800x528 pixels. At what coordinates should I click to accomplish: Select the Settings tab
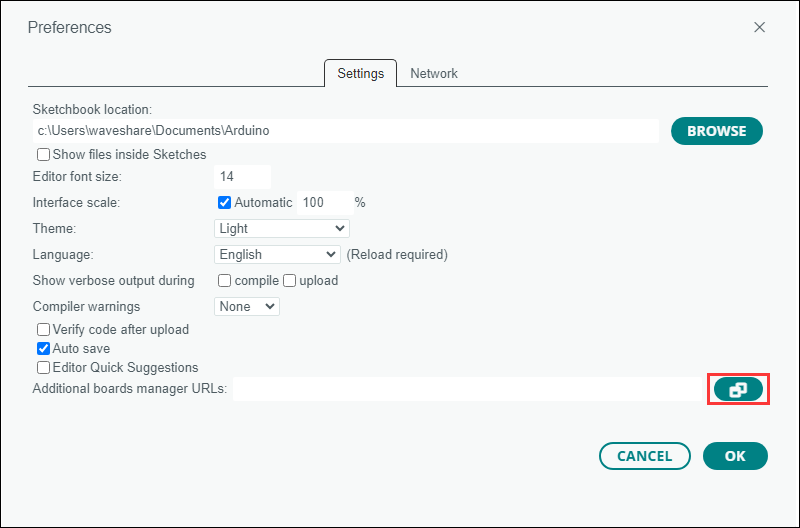click(x=361, y=73)
